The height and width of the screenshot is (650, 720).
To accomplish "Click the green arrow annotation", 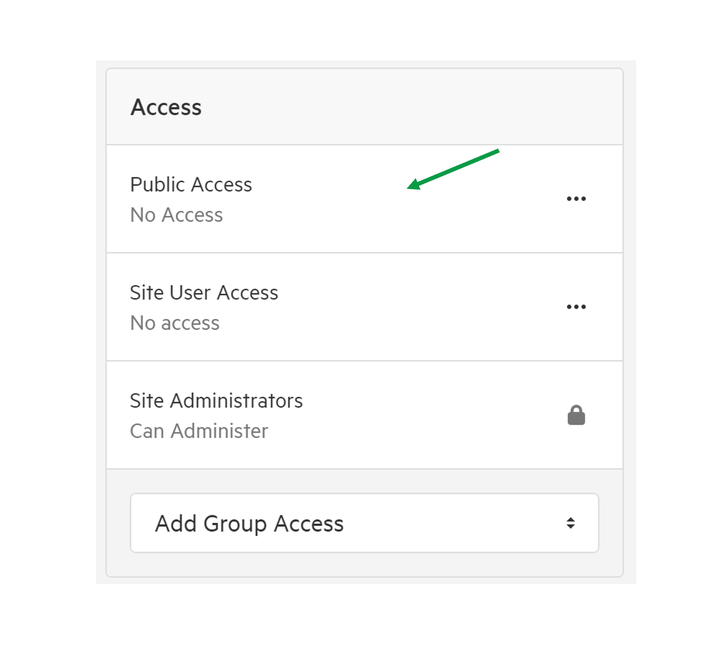I will pyautogui.click(x=453, y=169).
